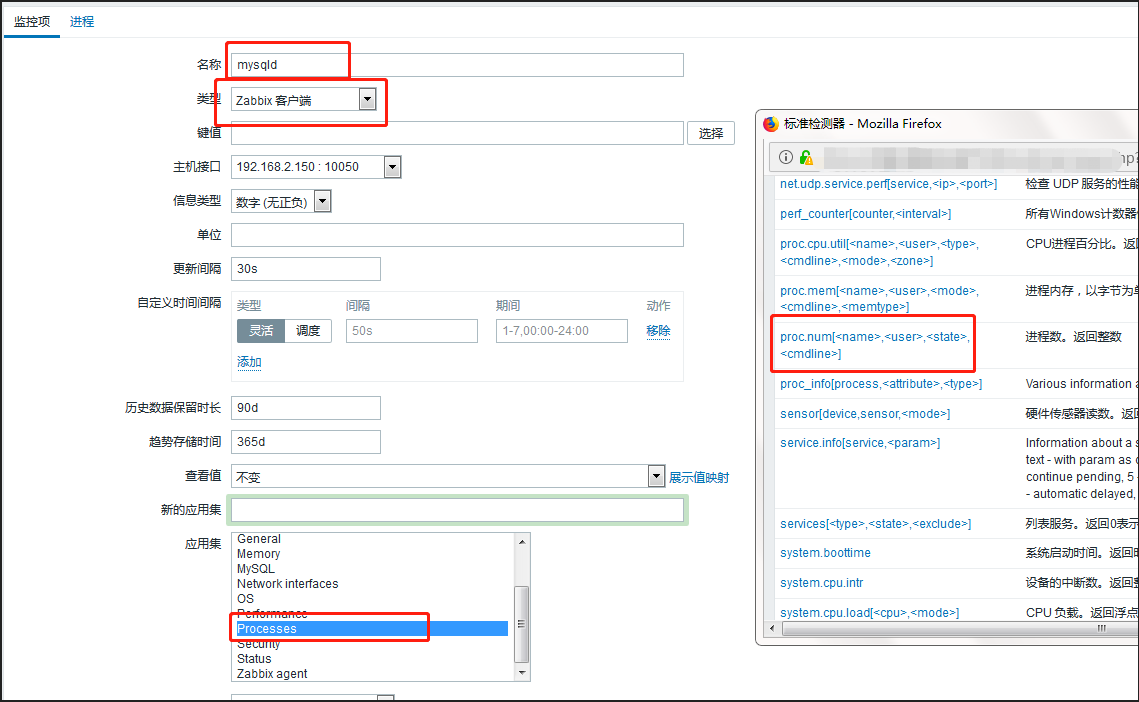Image resolution: width=1139 pixels, height=702 pixels.
Task: Click the 应用集 list scroll up arrow
Action: (522, 541)
